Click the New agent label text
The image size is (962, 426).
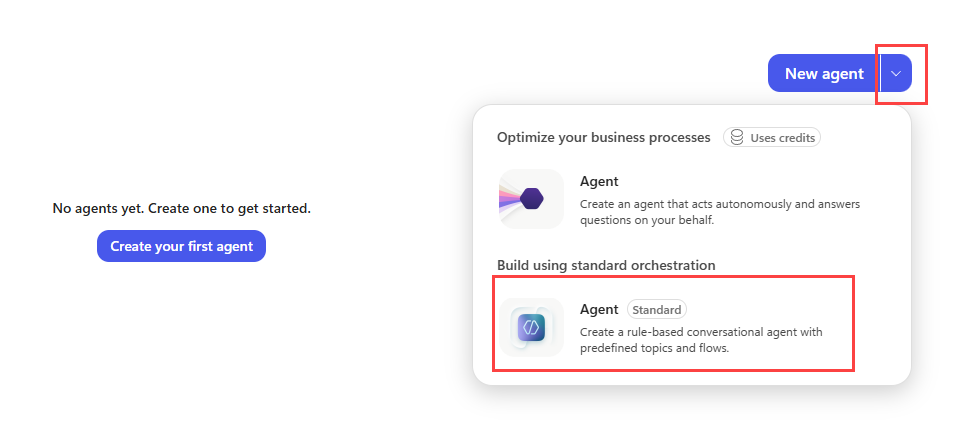tap(824, 74)
